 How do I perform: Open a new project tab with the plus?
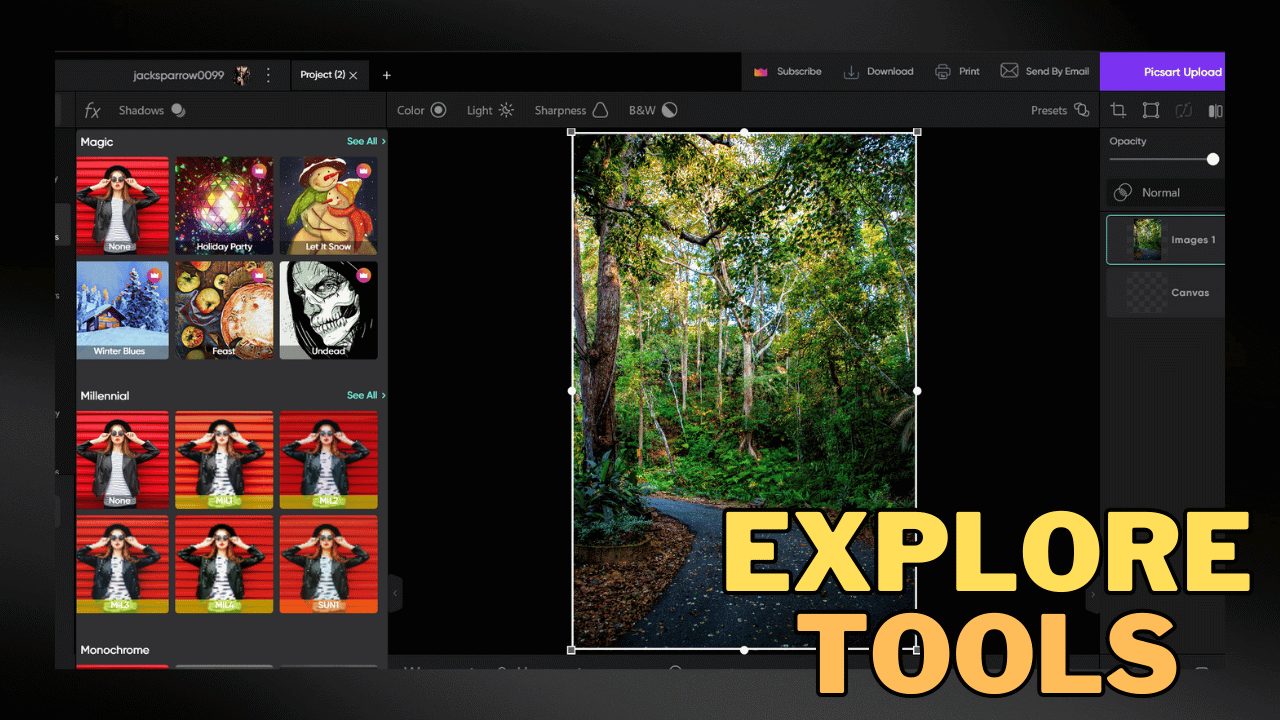(387, 75)
